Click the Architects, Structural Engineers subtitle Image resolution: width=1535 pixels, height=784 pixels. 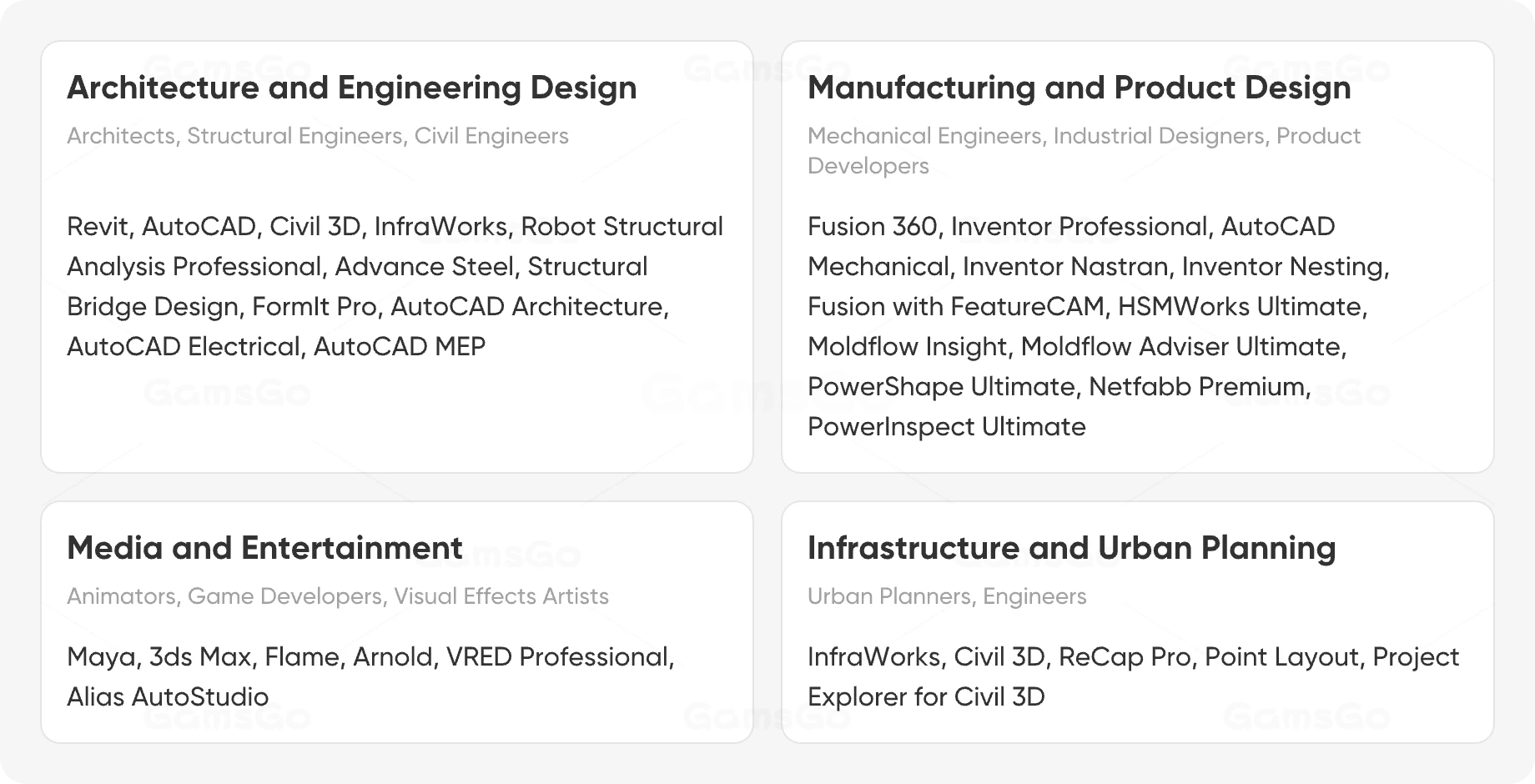point(317,136)
